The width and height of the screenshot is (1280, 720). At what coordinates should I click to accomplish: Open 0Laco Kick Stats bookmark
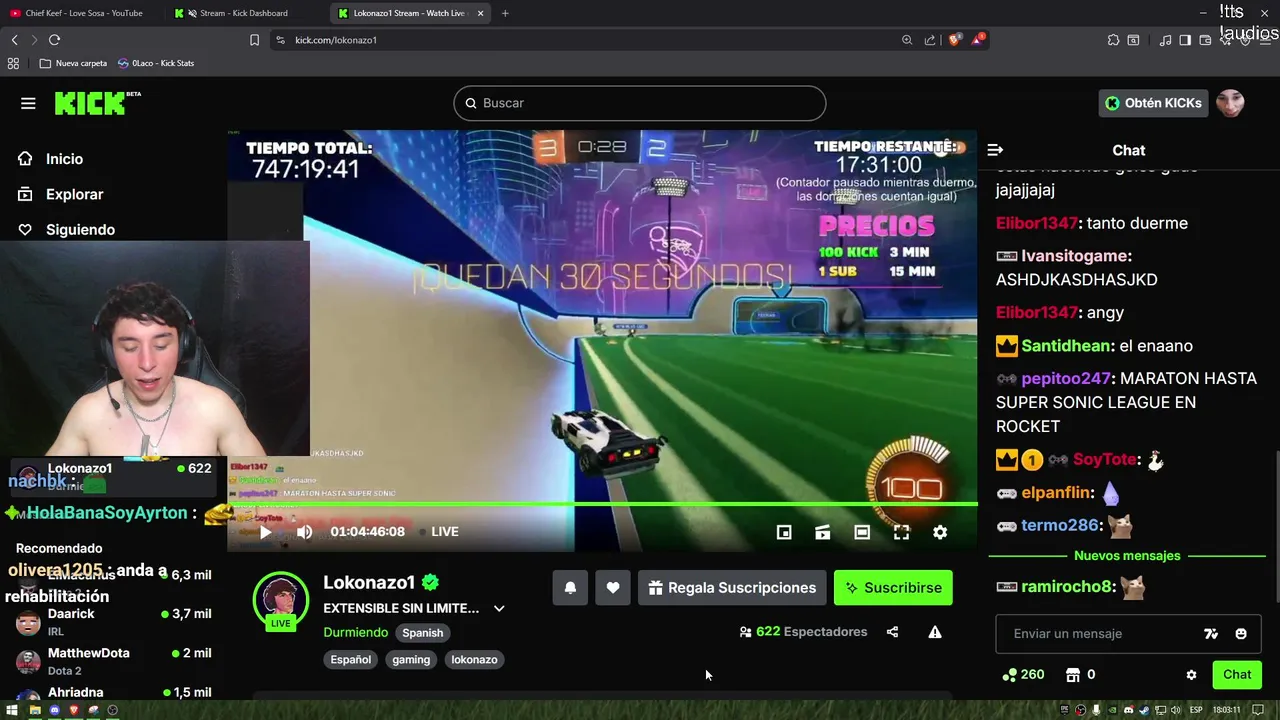pyautogui.click(x=156, y=63)
